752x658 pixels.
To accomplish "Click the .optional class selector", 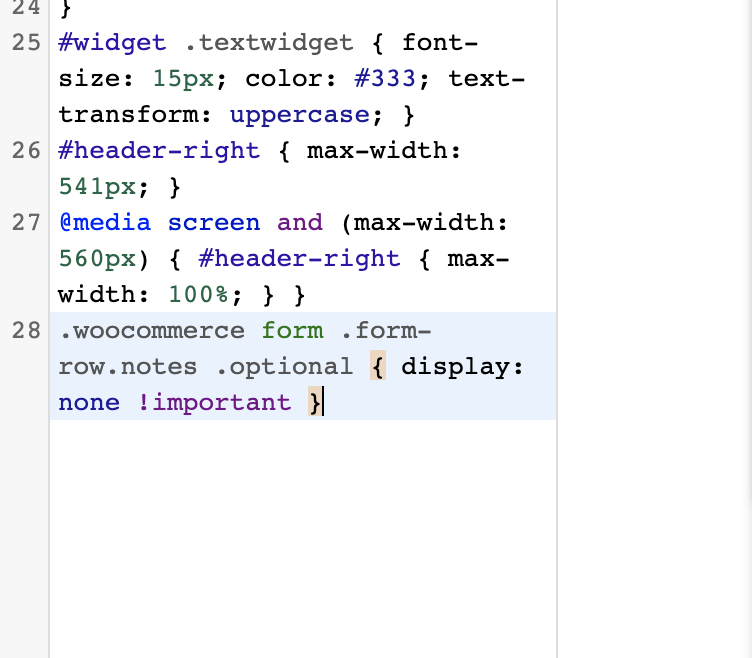I will (291, 367).
